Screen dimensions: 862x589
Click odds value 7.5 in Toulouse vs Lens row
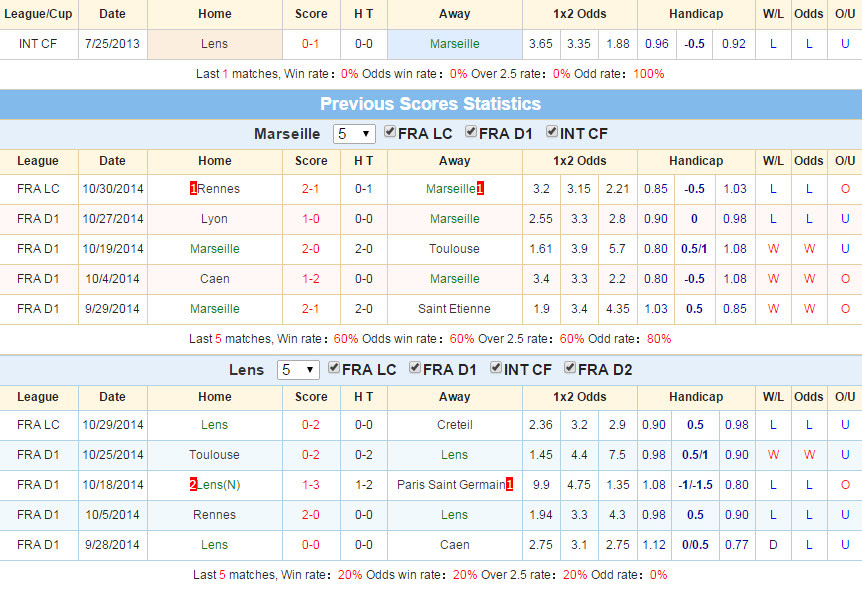coord(617,455)
